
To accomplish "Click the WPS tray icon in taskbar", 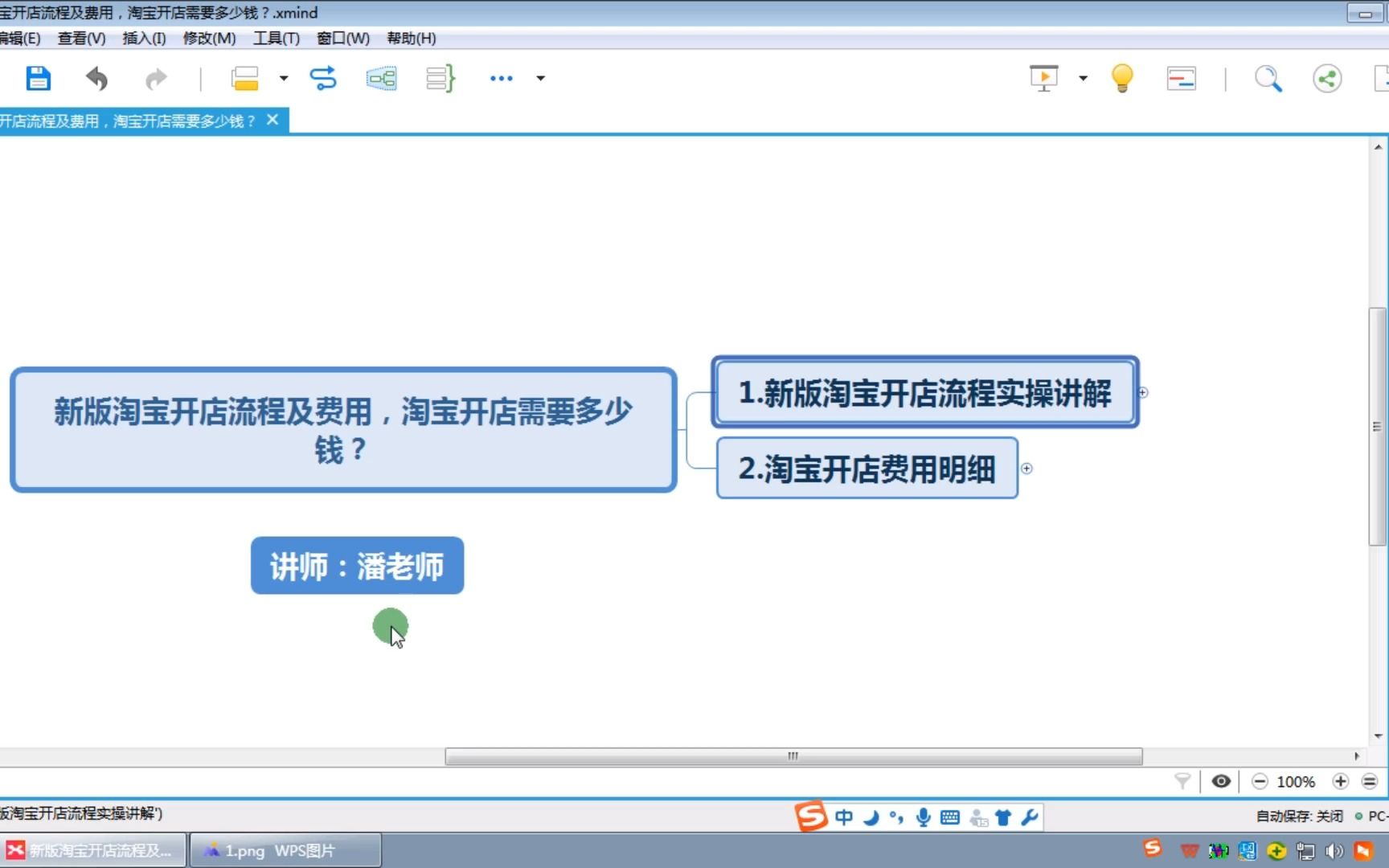I will (1190, 850).
